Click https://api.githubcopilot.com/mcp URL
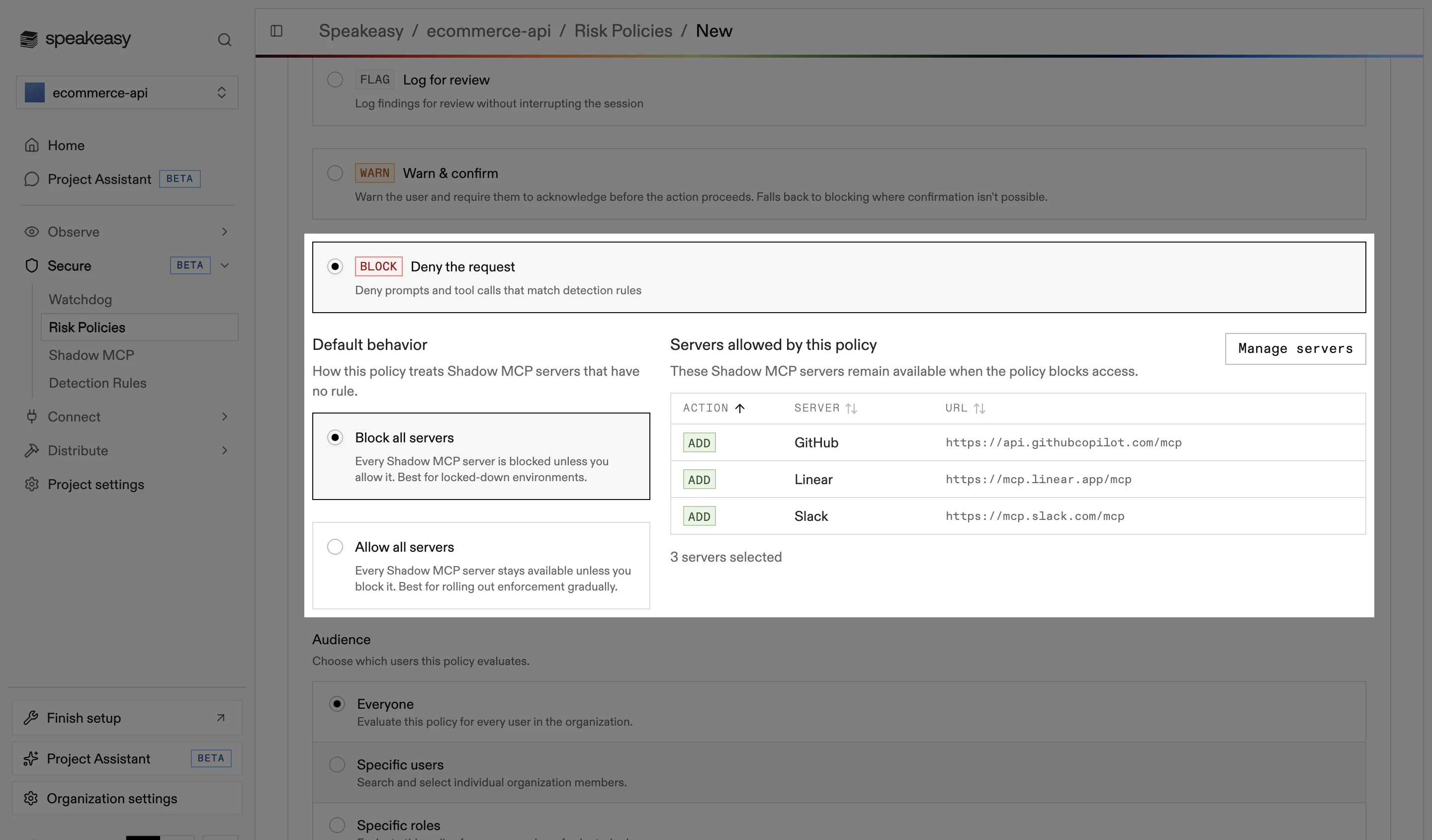This screenshot has width=1432, height=840. [x=1064, y=442]
